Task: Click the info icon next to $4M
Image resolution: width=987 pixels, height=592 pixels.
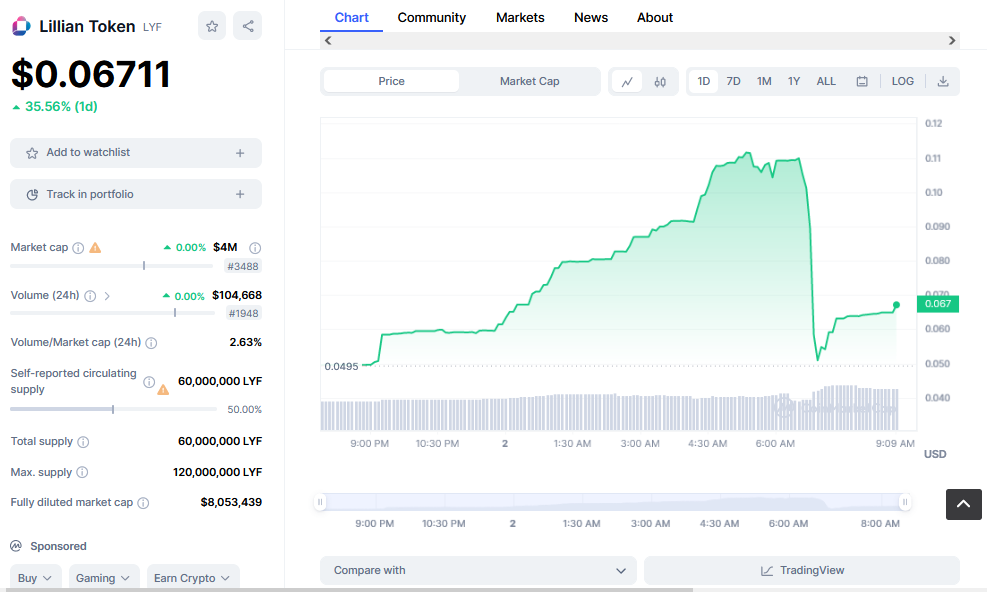Action: pos(255,248)
